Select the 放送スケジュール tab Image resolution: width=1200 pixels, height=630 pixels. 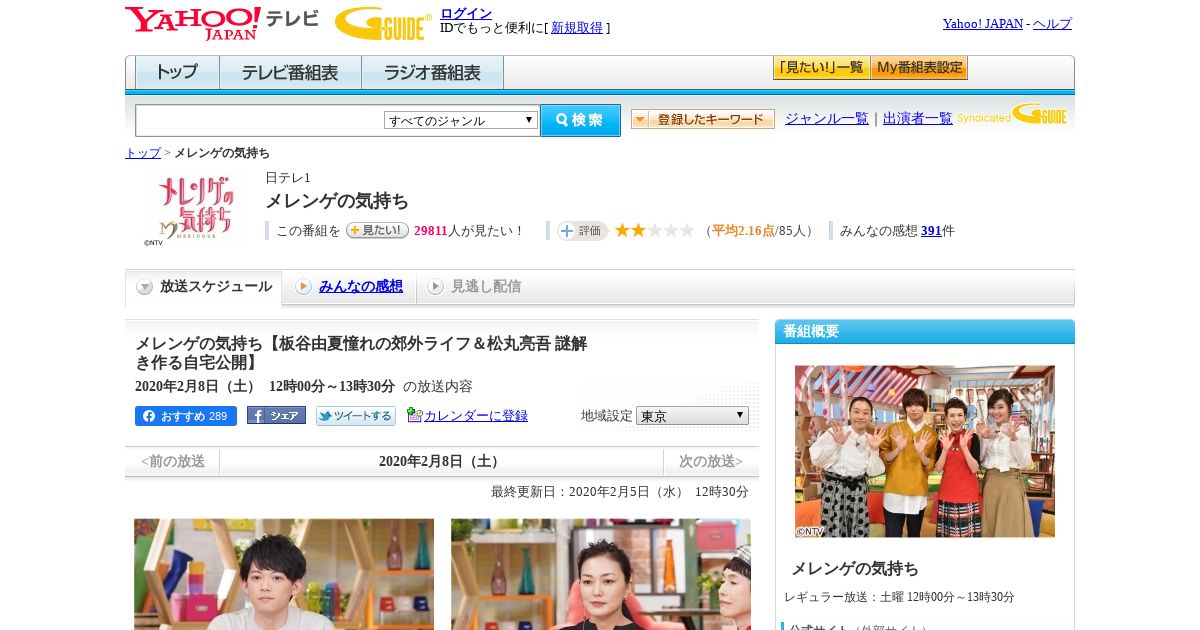(x=204, y=287)
